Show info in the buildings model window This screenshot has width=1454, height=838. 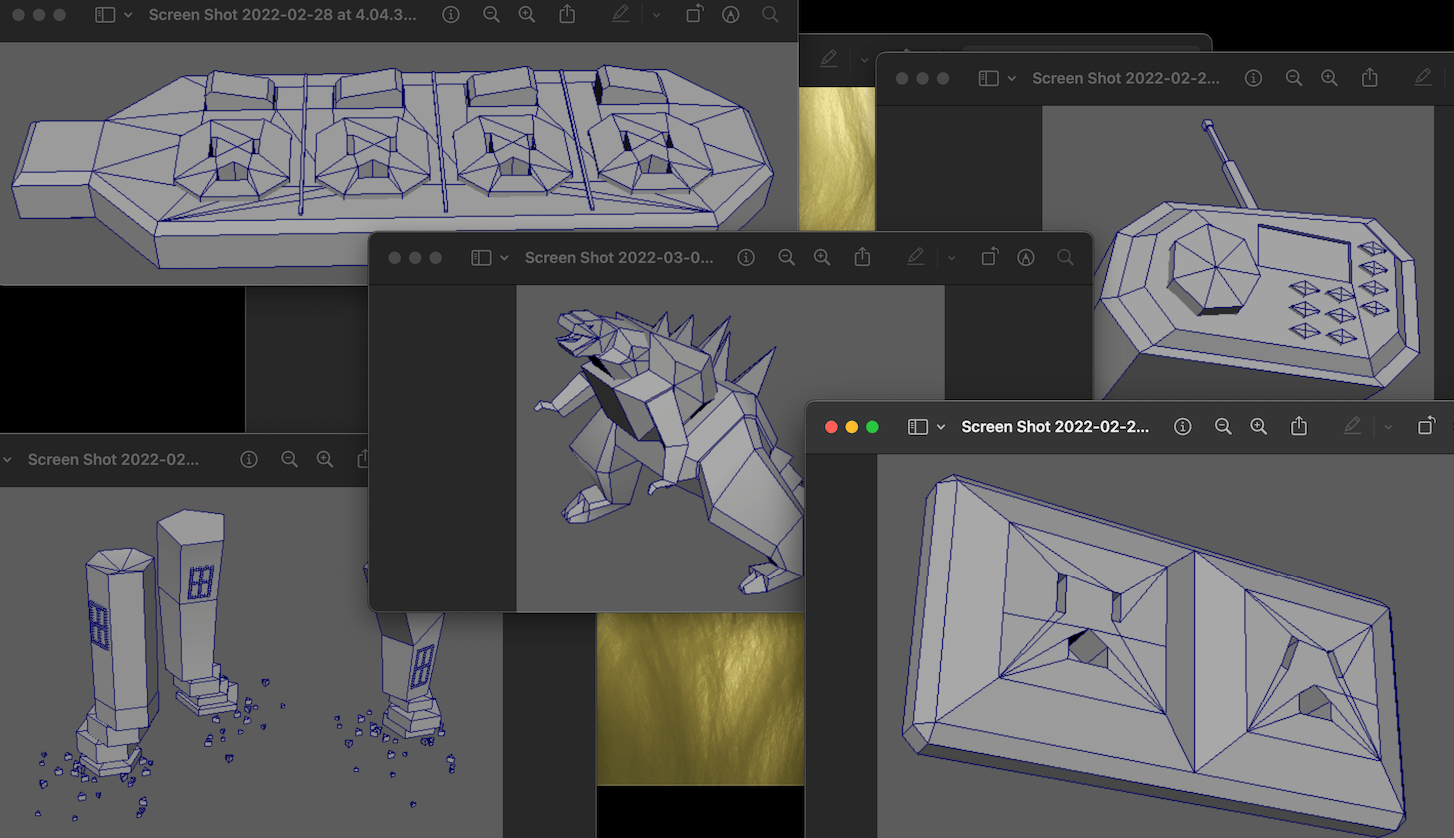tap(249, 460)
